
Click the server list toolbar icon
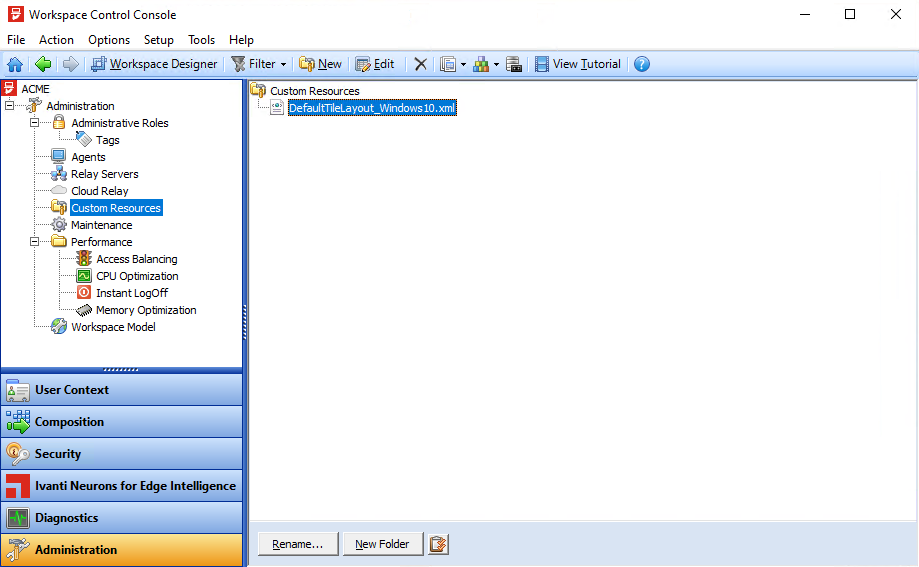coord(514,64)
